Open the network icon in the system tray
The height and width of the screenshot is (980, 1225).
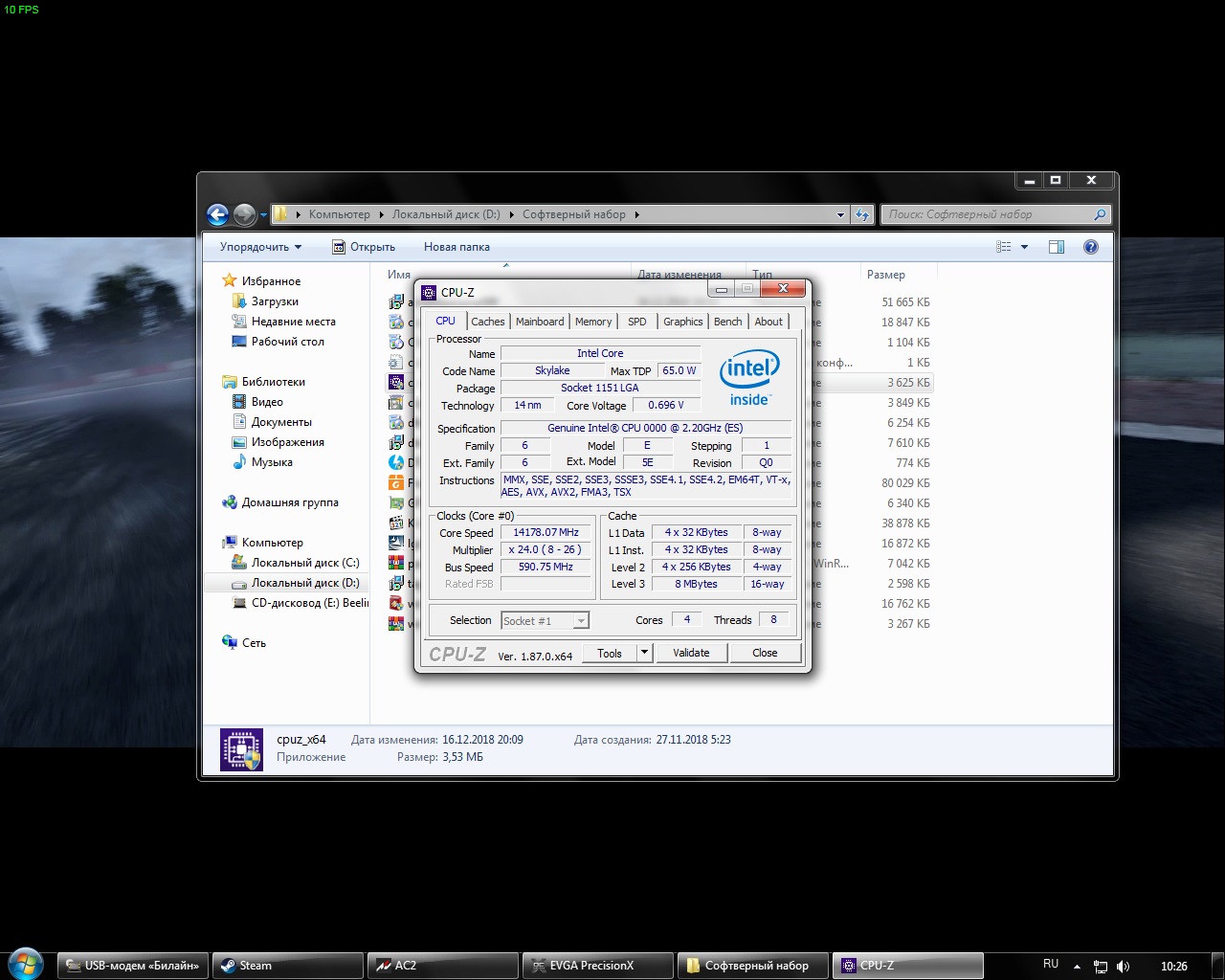[x=1101, y=967]
